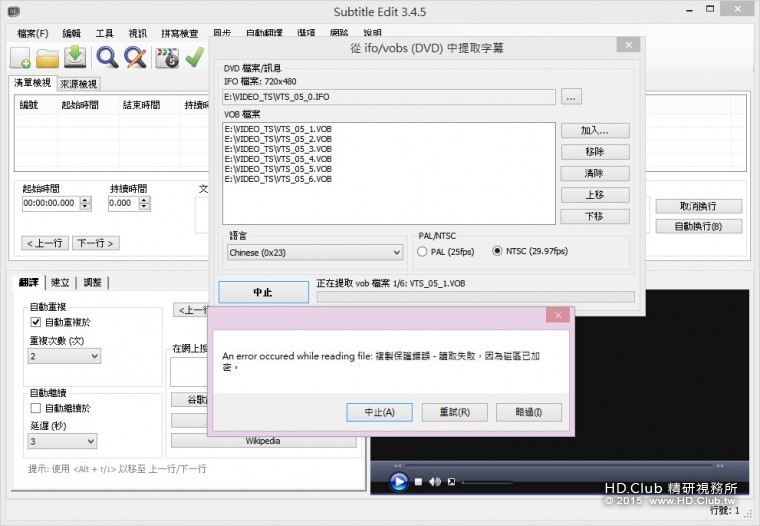This screenshot has height=526, width=760.
Task: Save the subtitle via the green download arrow icon
Action: [x=75, y=57]
